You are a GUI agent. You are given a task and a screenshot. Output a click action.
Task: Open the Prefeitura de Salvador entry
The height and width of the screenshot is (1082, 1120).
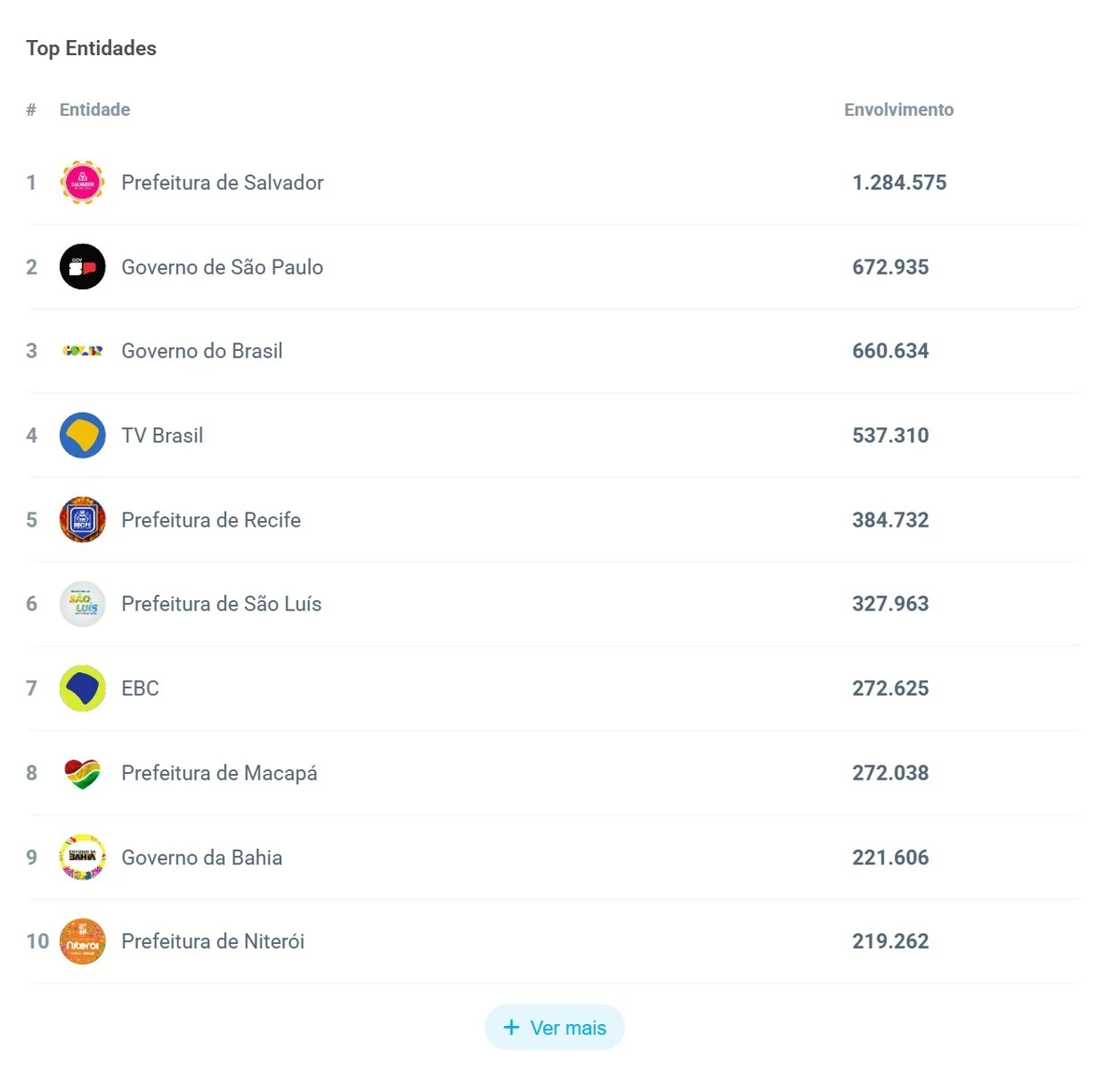[222, 182]
